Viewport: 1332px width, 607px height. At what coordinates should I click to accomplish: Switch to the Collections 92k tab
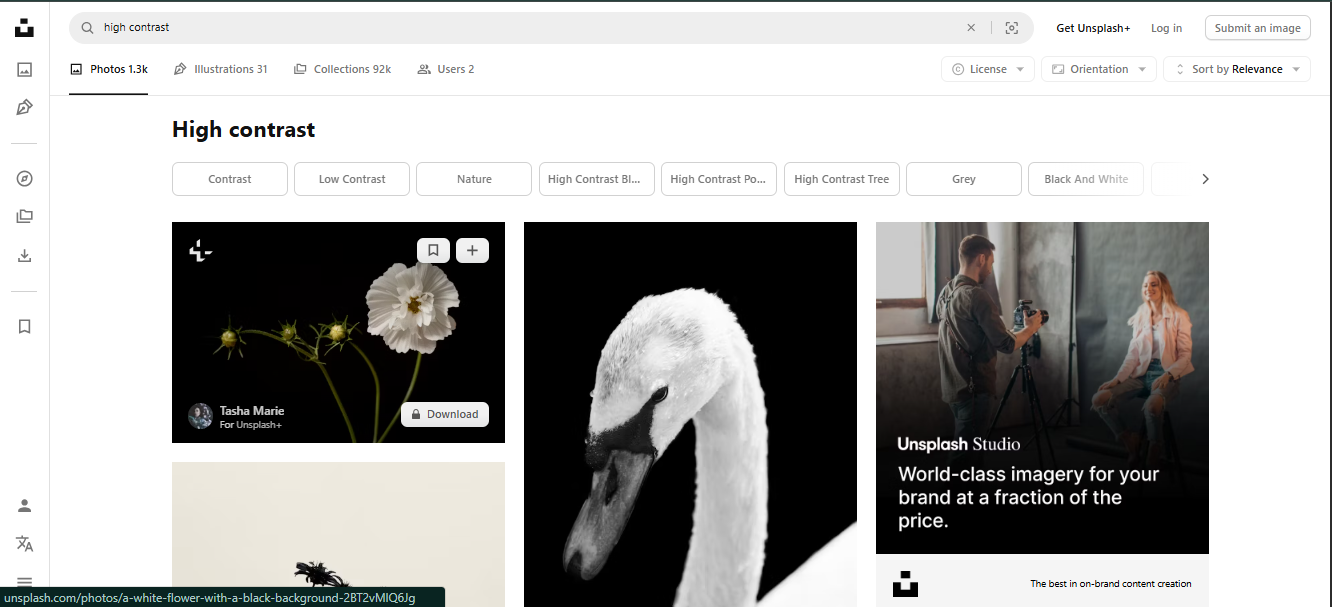[x=342, y=69]
